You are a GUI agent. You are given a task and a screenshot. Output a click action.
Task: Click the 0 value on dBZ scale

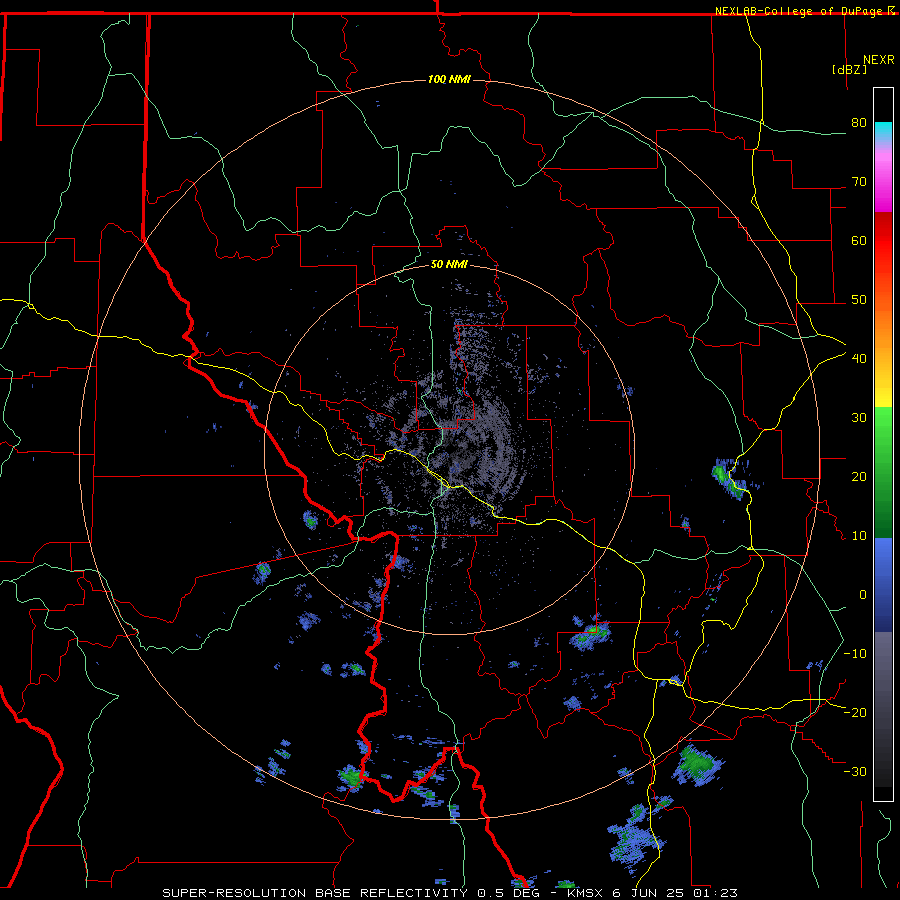863,595
